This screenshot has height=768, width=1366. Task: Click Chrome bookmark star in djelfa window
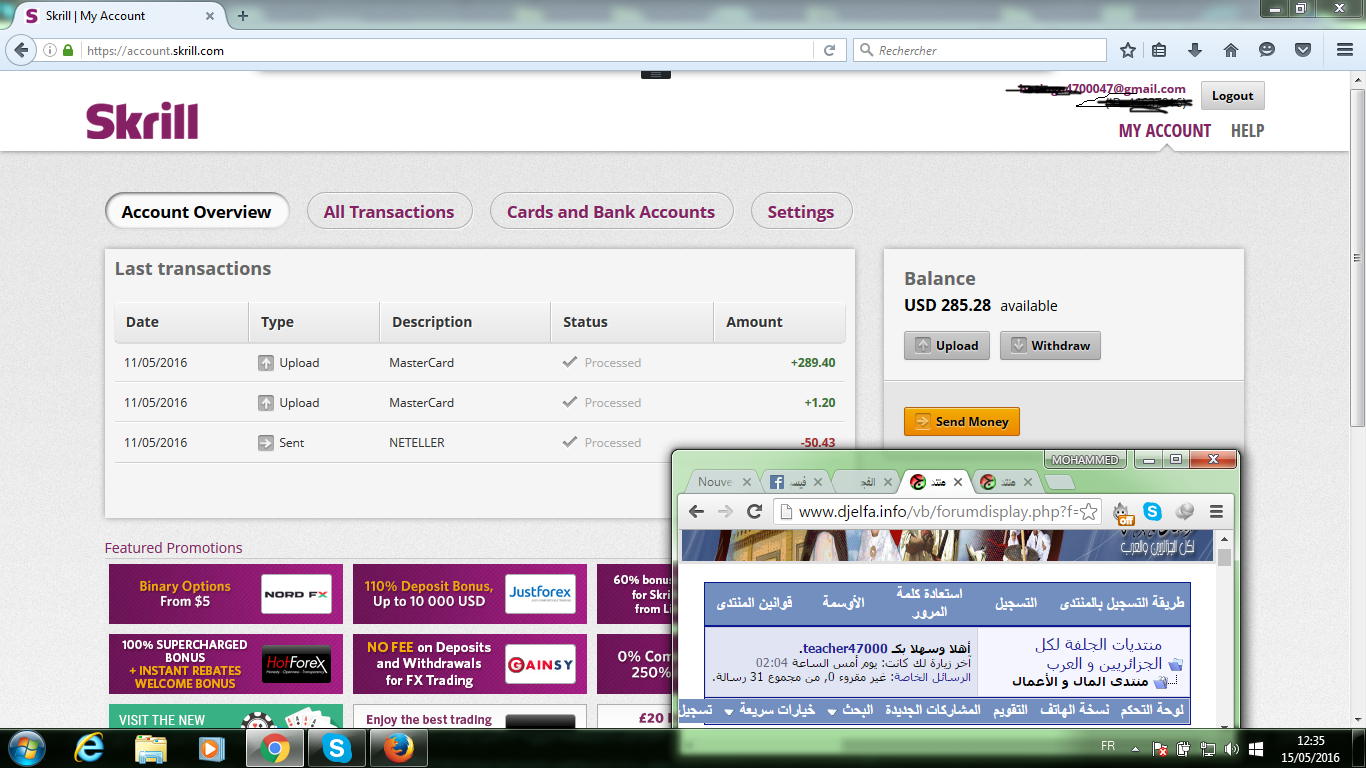click(1089, 512)
